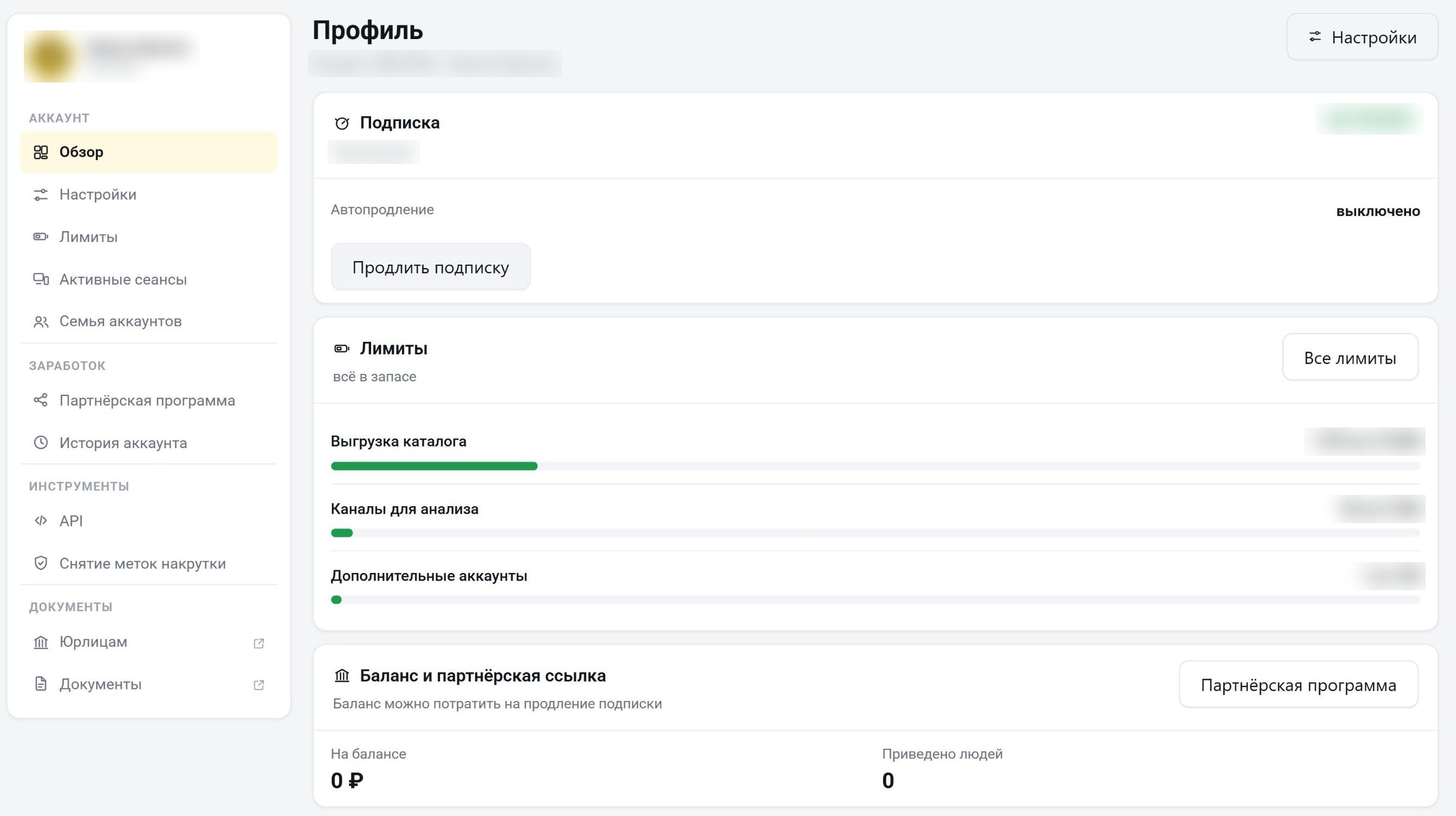
Task: Go to Активные сеансы in sidebar
Action: [x=149, y=279]
